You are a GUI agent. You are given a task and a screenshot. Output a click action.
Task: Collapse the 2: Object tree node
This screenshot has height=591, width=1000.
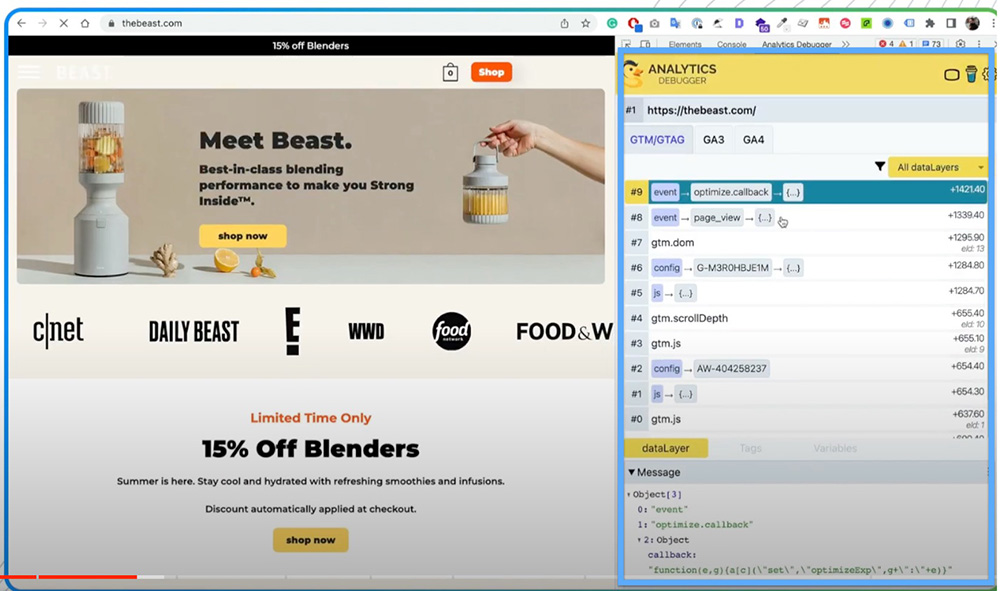[x=640, y=540]
